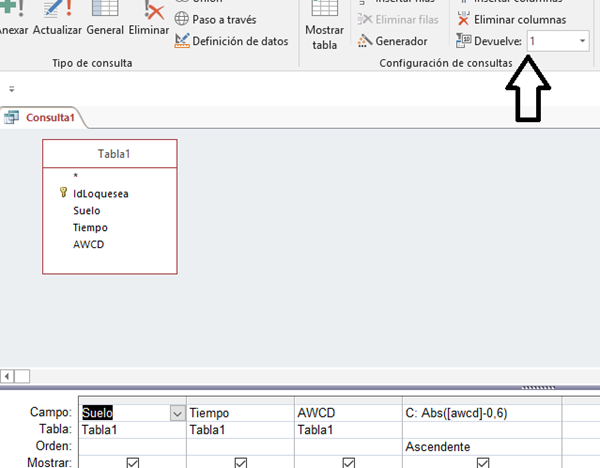Viewport: 600px width, 468px height.
Task: Click the pane splitter grip handle
Action: (538, 388)
